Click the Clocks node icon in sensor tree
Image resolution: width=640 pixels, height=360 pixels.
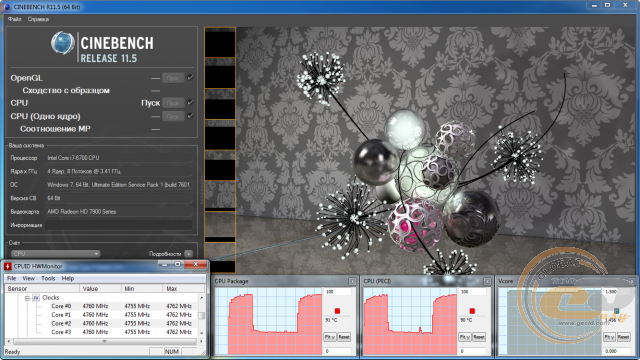pyautogui.click(x=36, y=298)
